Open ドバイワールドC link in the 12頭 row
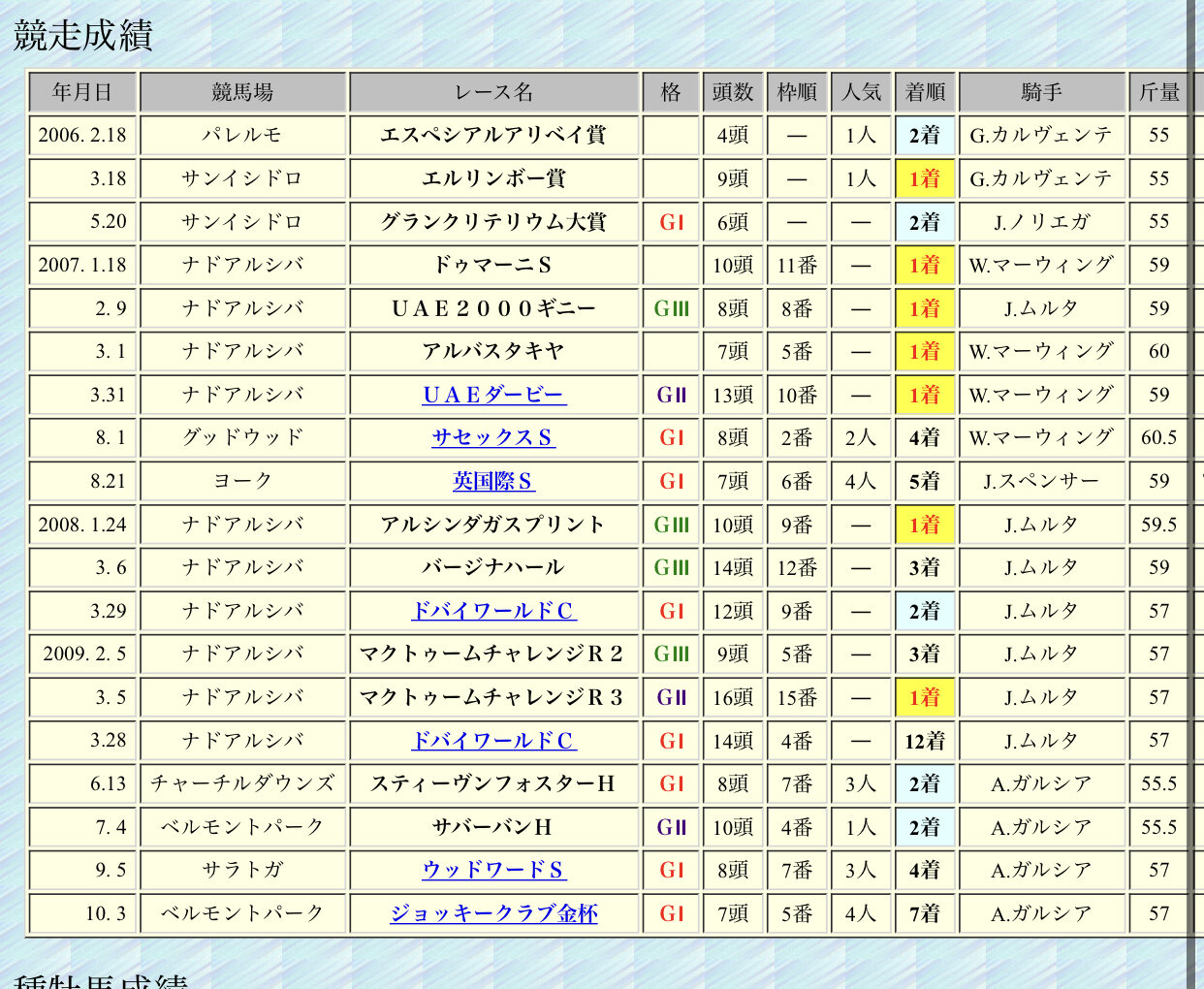 pos(493,611)
